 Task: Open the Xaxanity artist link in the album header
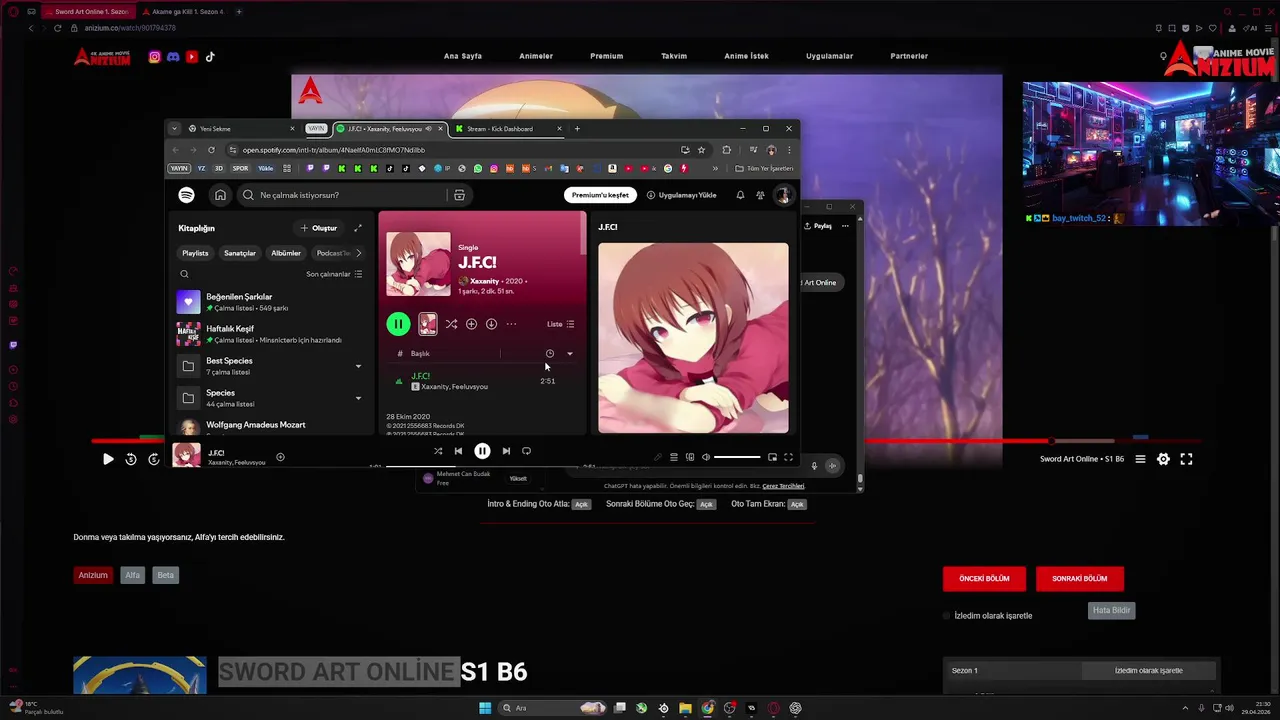(484, 281)
